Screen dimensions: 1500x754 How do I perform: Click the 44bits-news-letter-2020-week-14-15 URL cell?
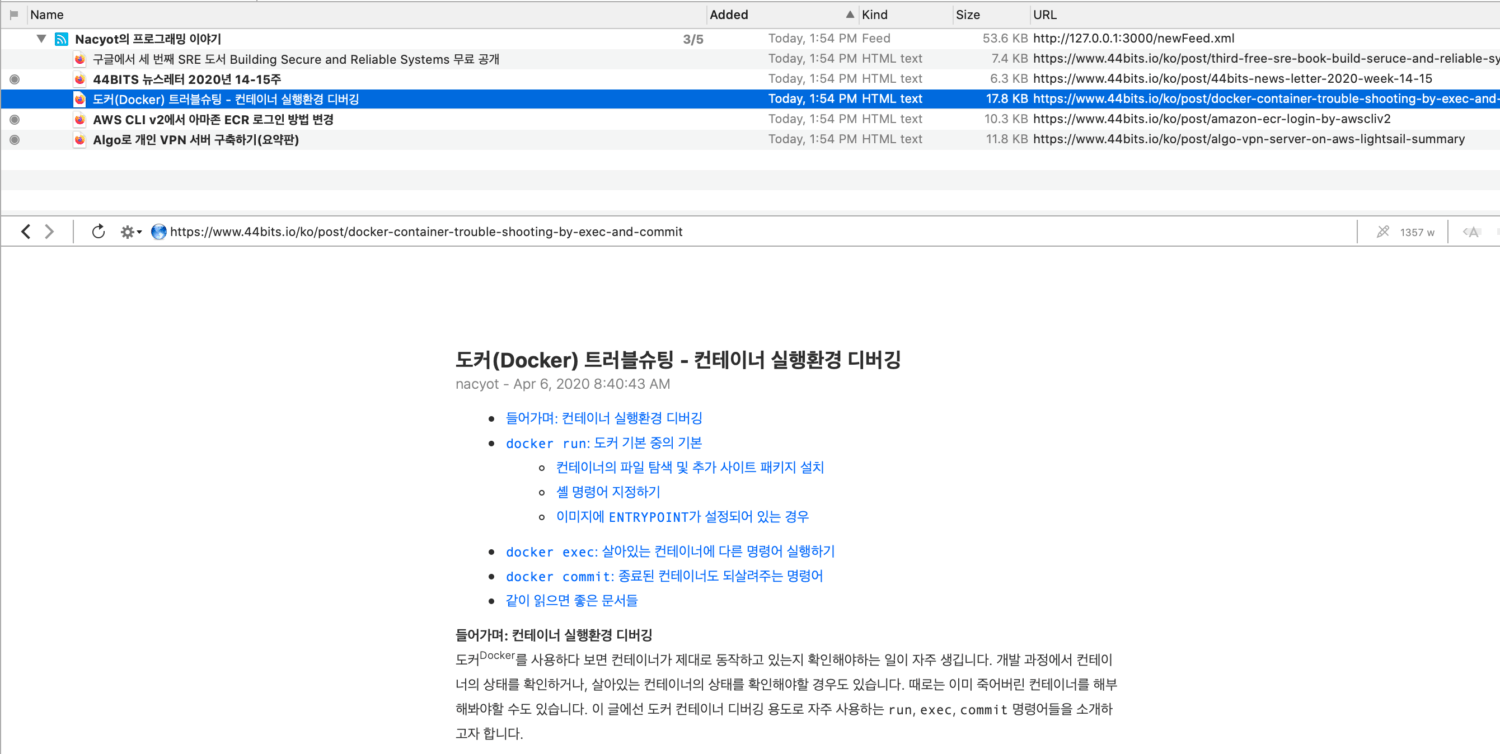tap(1232, 79)
